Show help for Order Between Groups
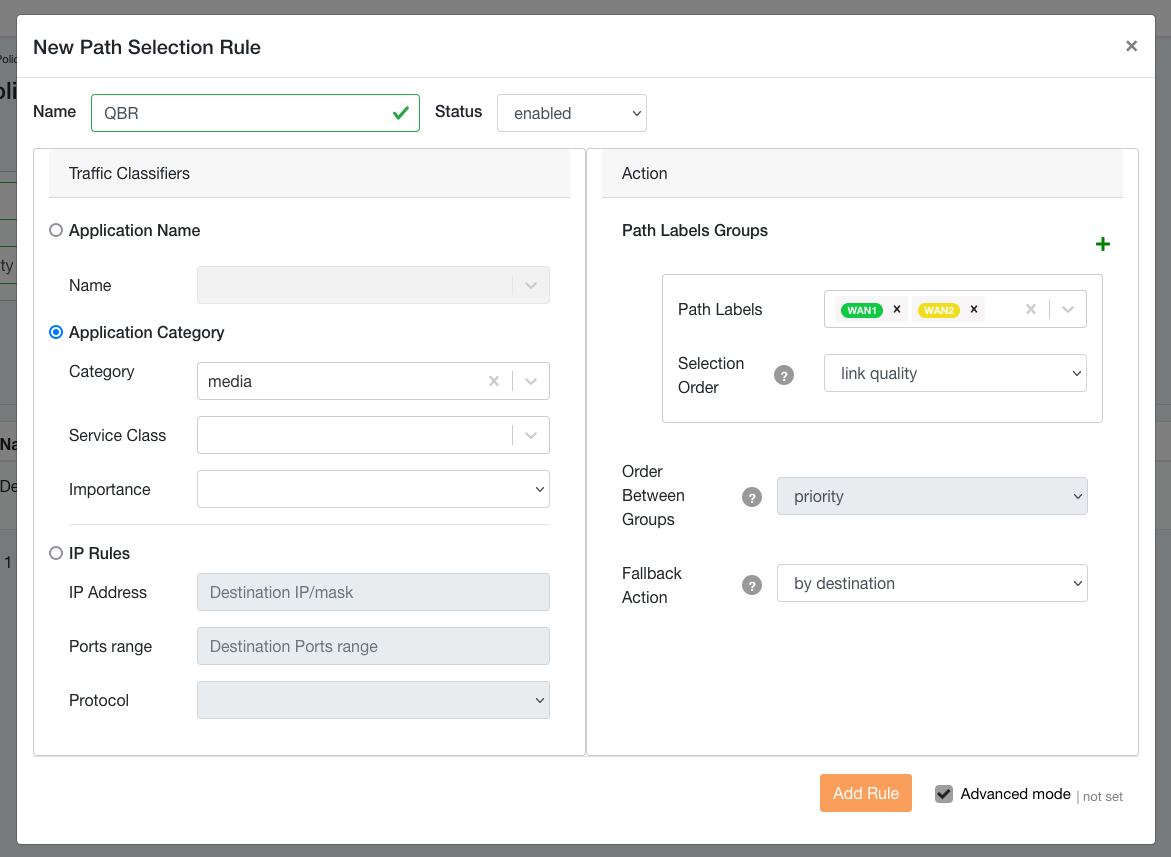1171x857 pixels. tap(752, 497)
